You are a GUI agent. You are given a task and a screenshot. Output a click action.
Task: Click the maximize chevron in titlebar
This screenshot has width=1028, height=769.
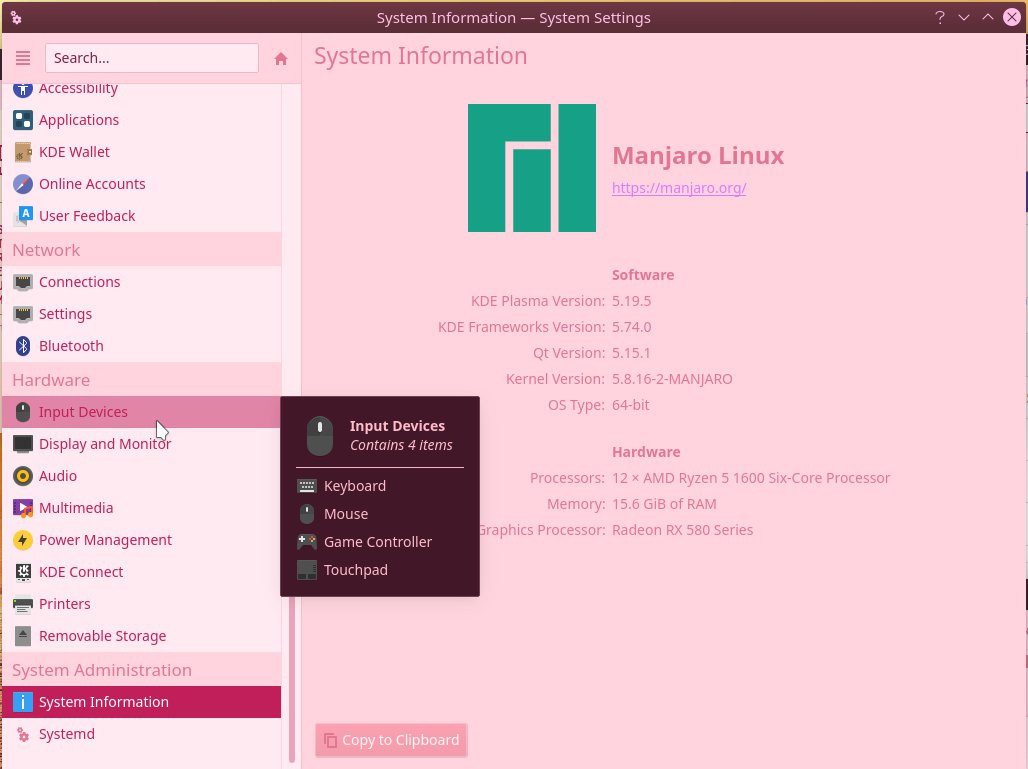[x=987, y=18]
